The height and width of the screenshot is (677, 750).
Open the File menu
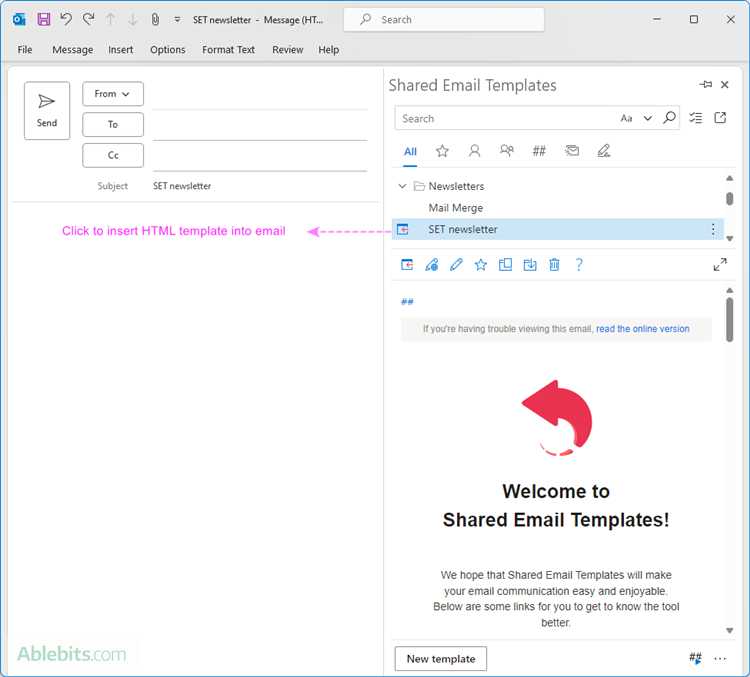click(x=25, y=50)
